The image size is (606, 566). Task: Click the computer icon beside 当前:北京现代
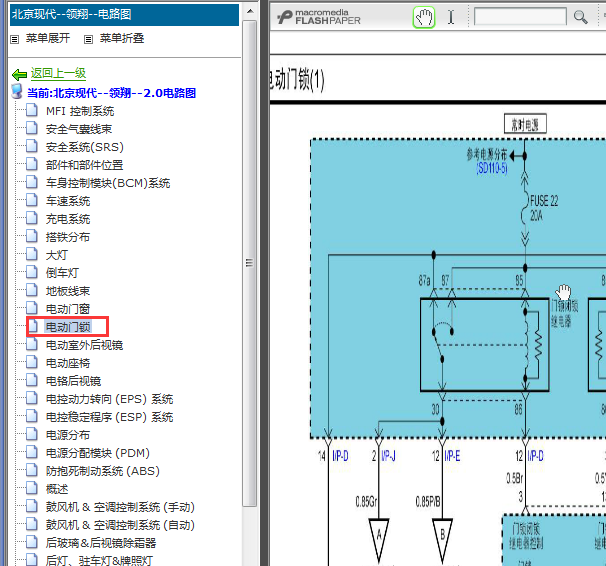pos(17,92)
